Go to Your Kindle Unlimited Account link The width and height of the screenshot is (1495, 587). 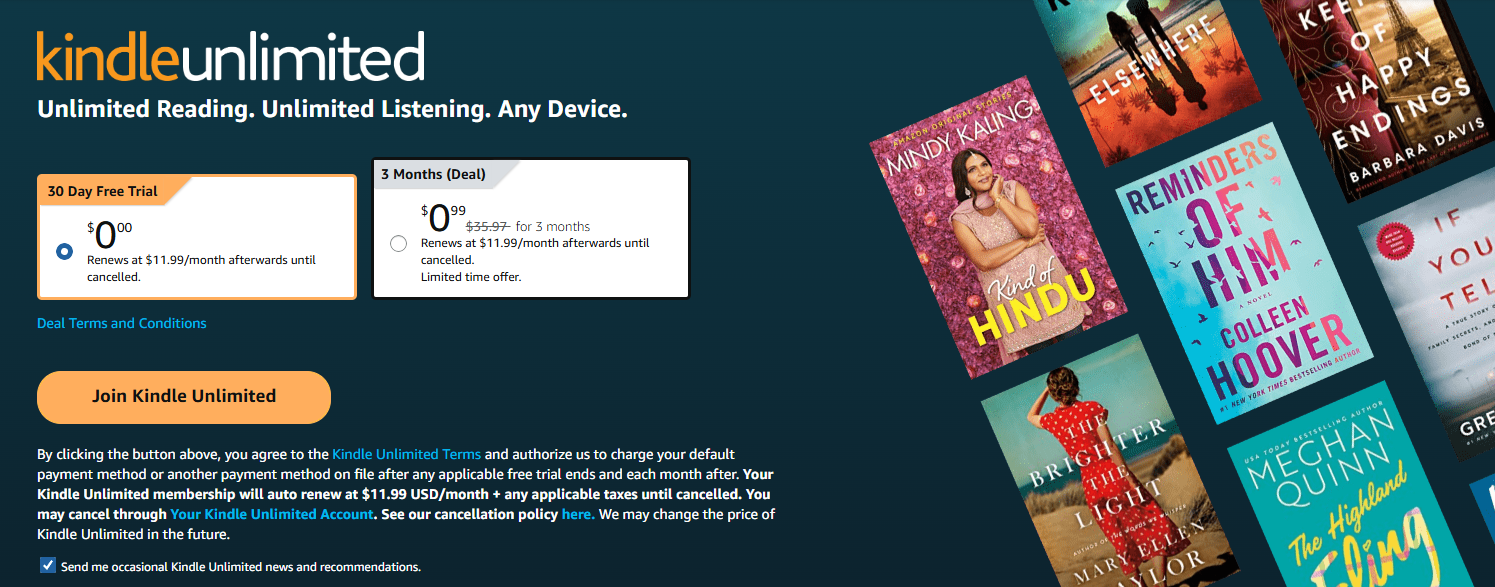[272, 514]
